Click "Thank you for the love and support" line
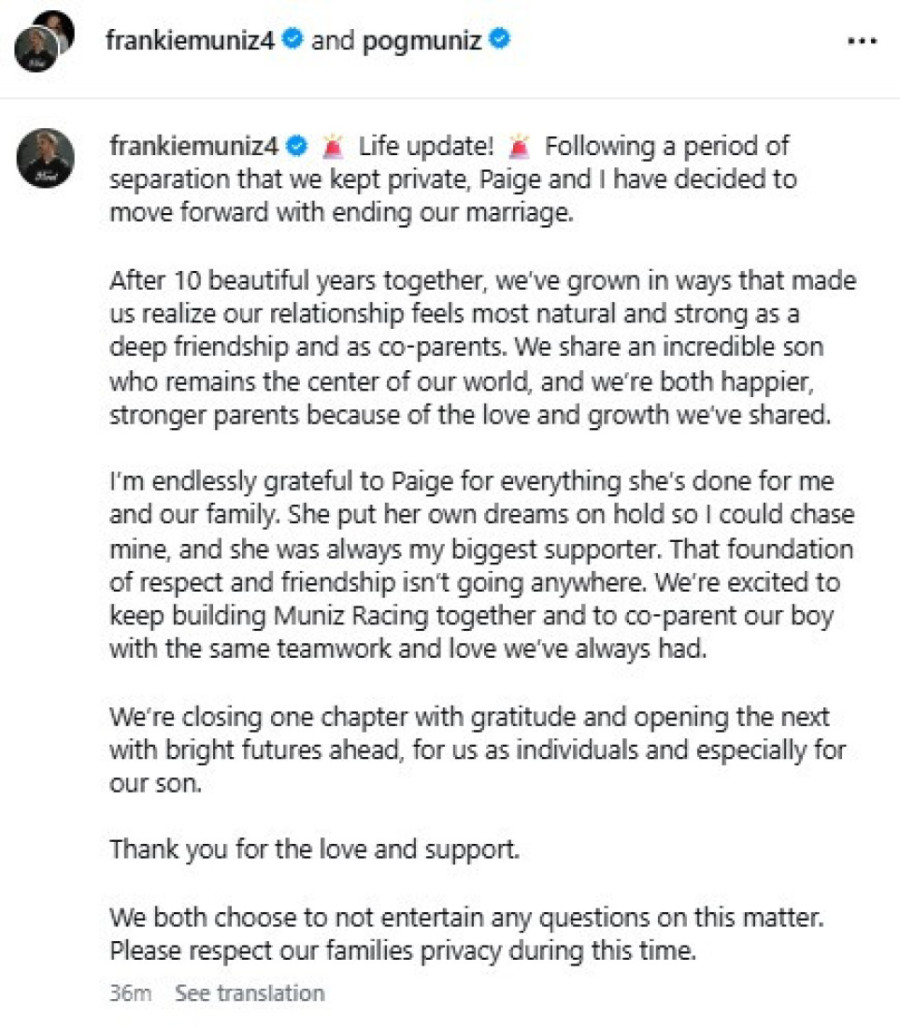The image size is (900, 1028). point(315,849)
